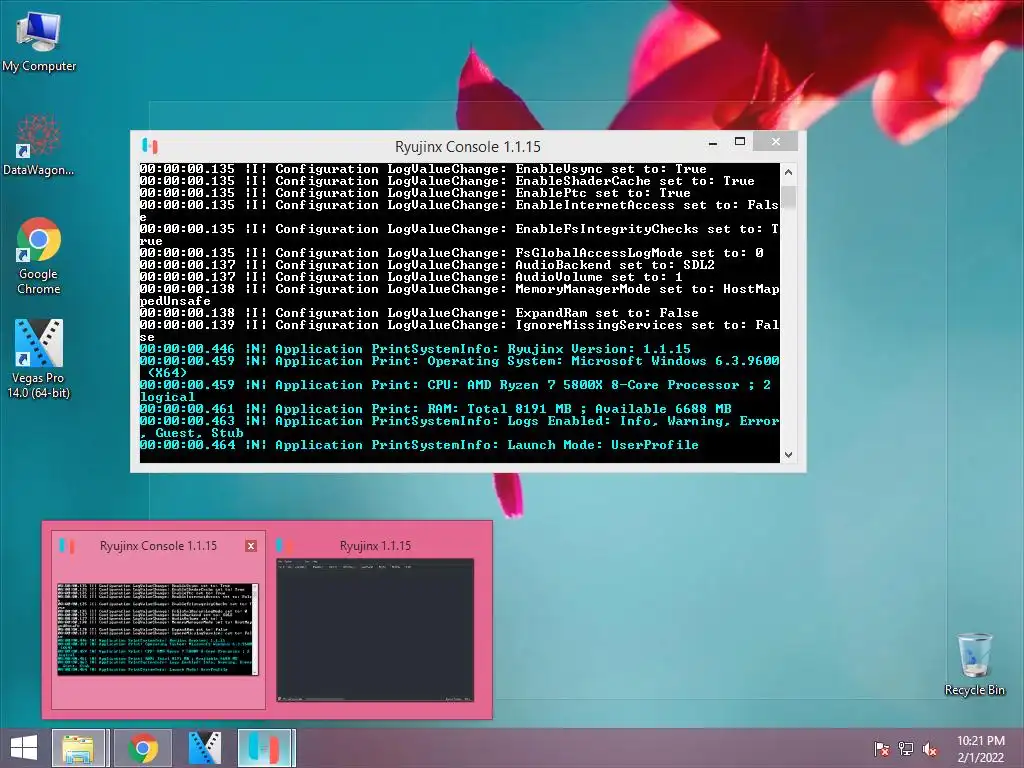
Task: Click the 'IgnoreMissingServices set to' log line
Action: click(x=459, y=330)
